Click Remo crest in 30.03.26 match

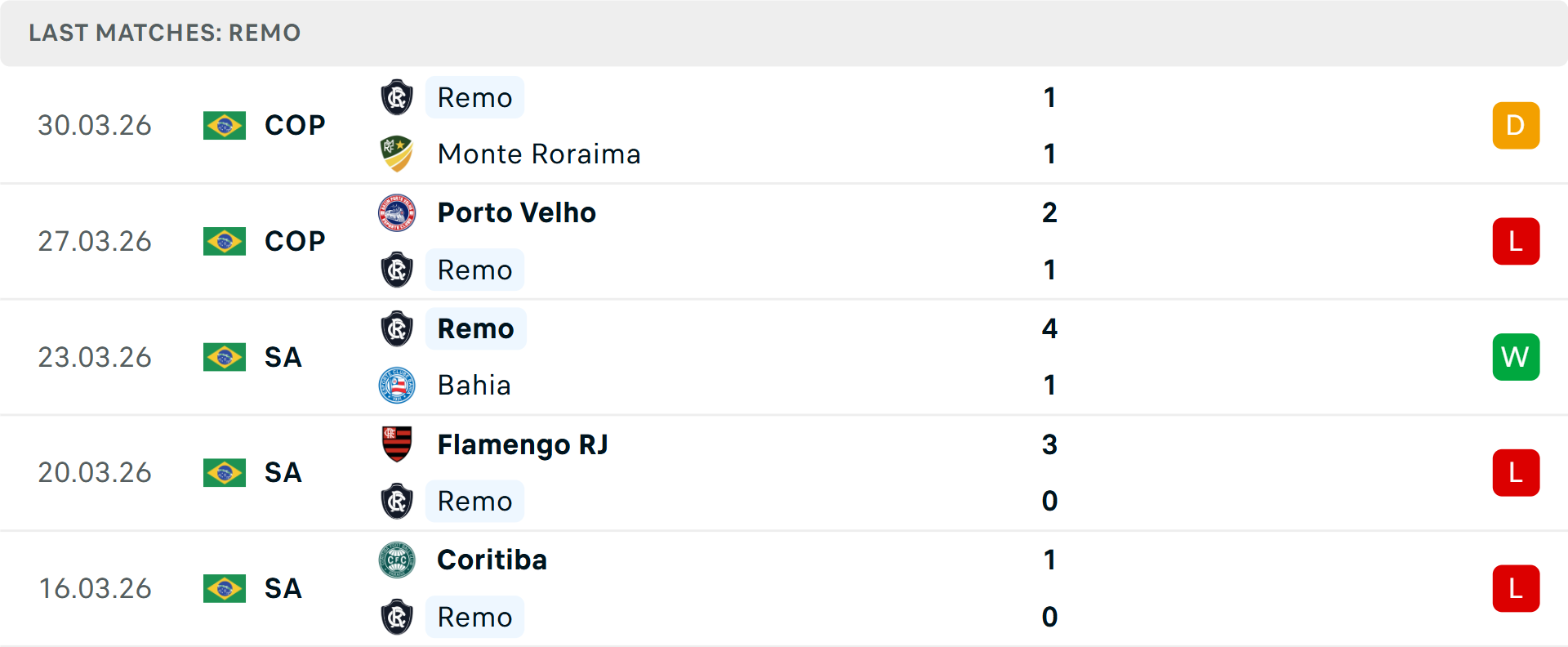pyautogui.click(x=397, y=98)
